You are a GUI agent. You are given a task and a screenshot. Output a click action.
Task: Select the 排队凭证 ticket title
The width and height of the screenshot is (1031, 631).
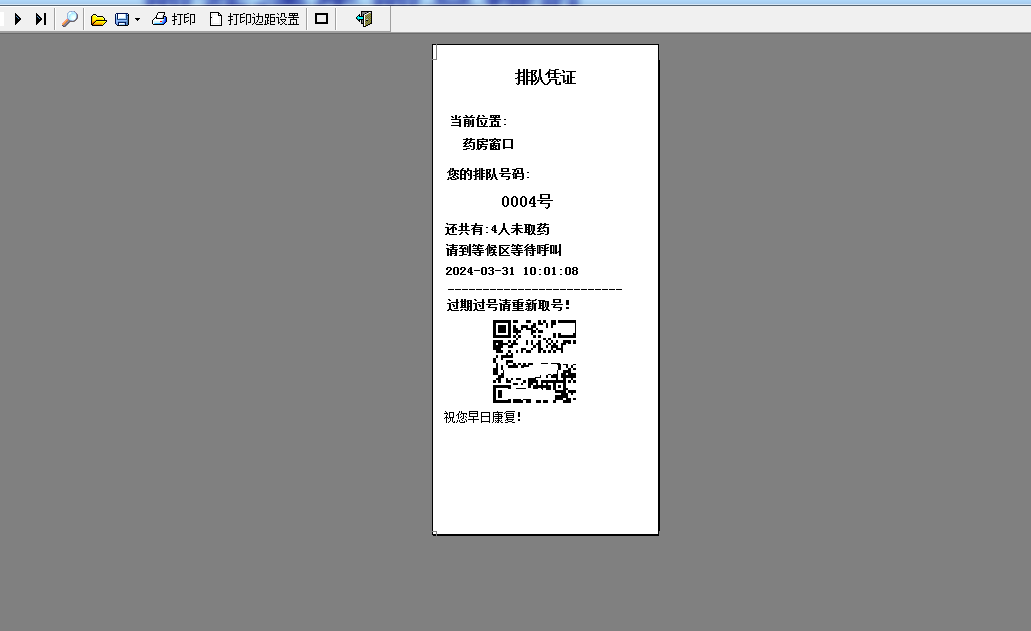coord(545,76)
